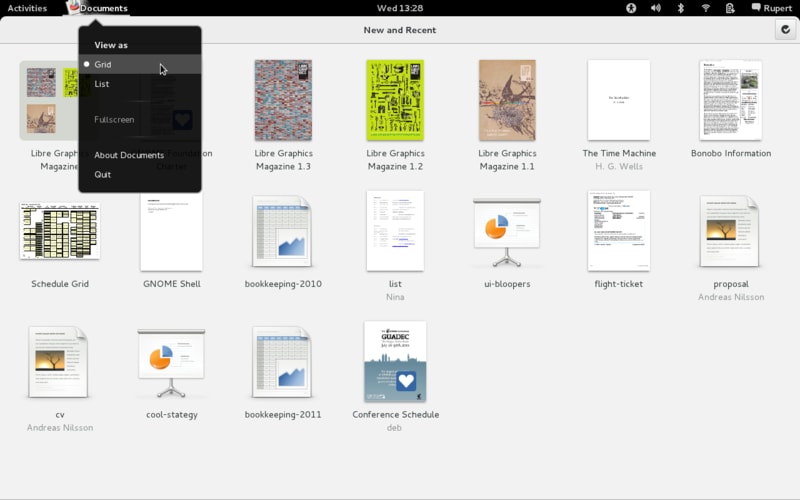Select the Grid view radio option
The image size is (800, 500).
[x=140, y=64]
